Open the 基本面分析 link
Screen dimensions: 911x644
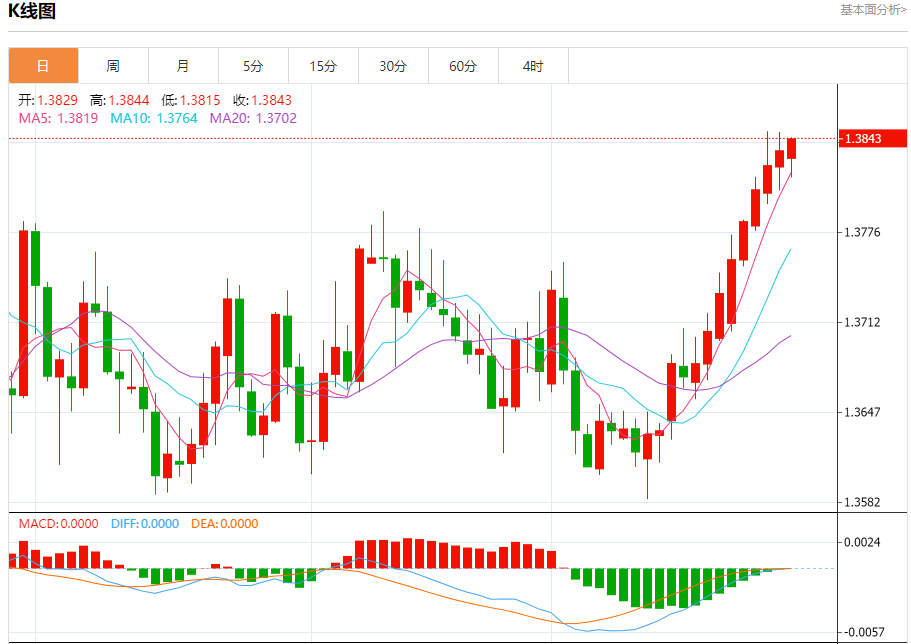click(873, 10)
